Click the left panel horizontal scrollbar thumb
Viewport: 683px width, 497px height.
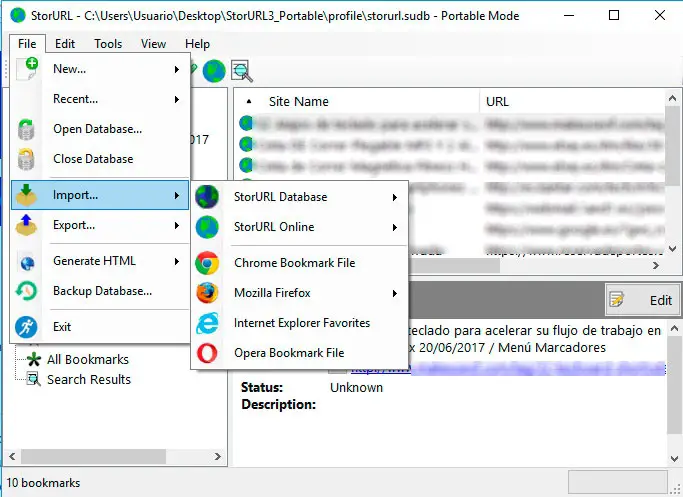pyautogui.click(x=93, y=456)
